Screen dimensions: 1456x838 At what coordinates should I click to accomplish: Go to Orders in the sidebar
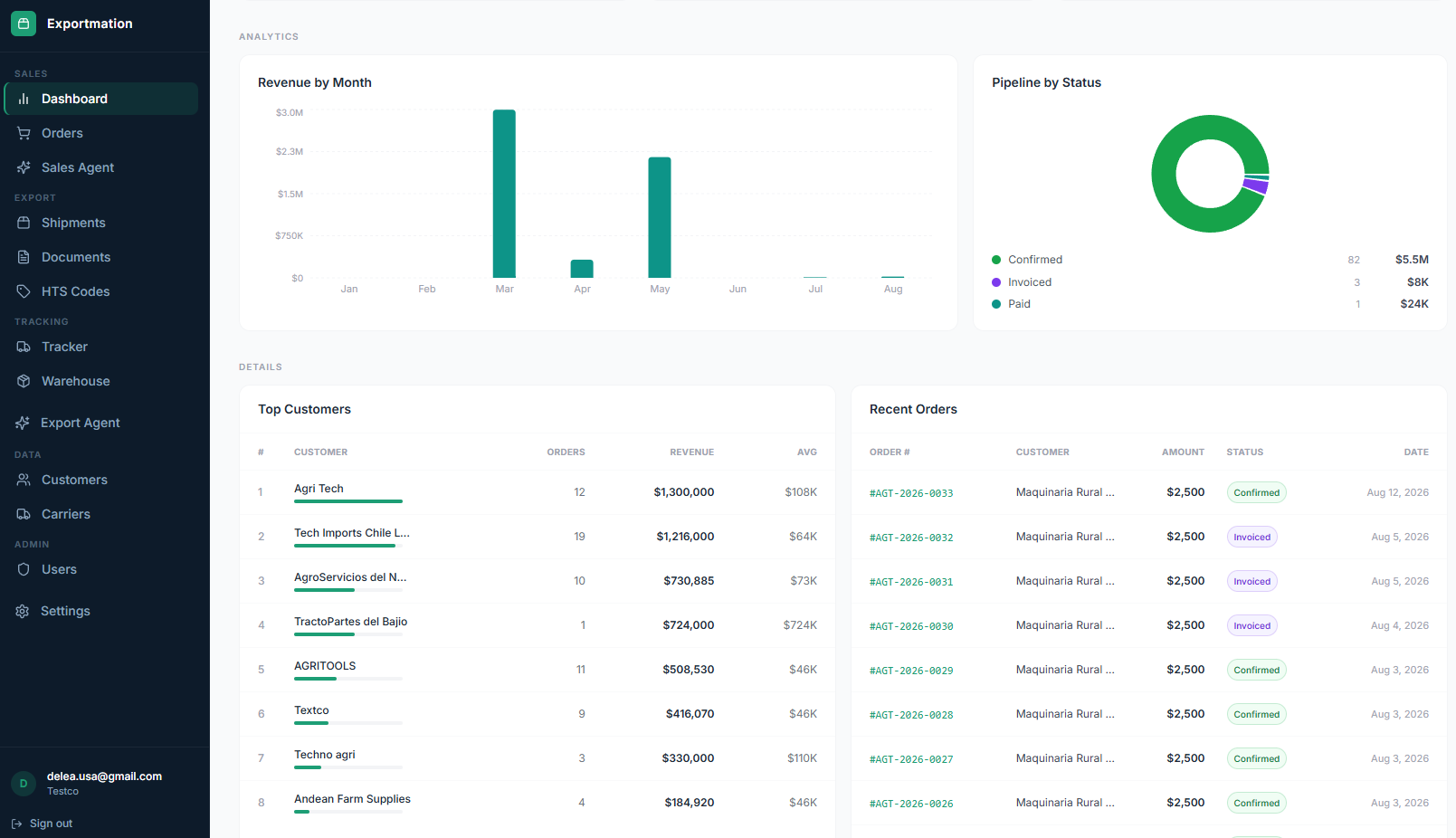point(101,133)
